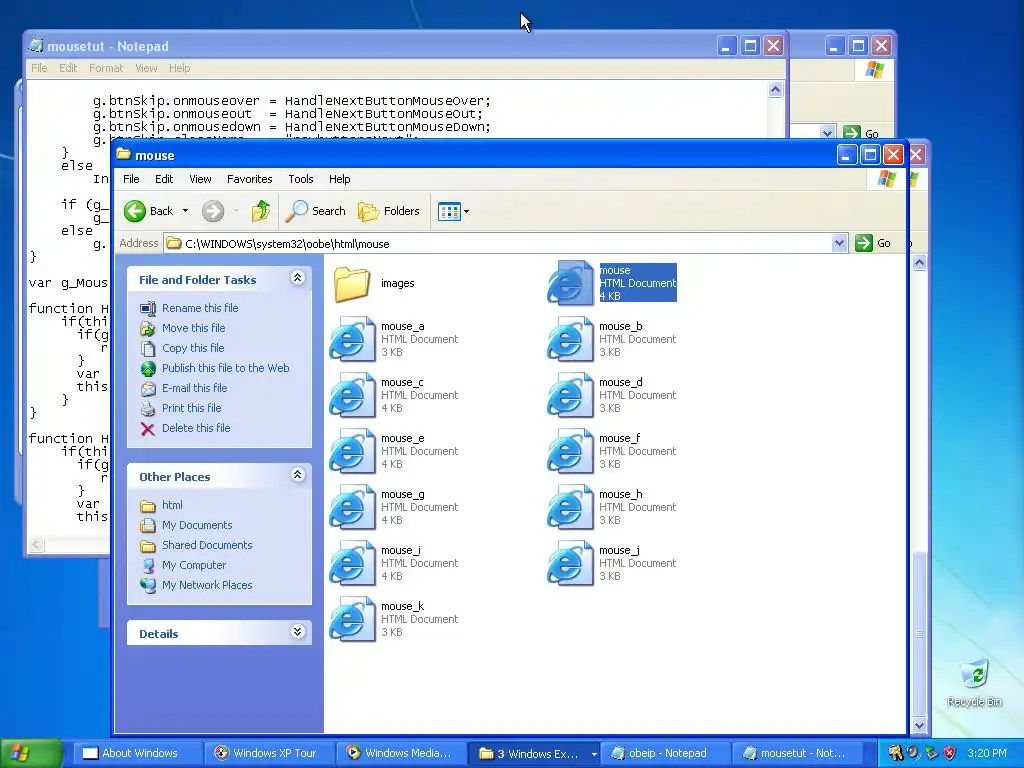Open the File menu in Explorer
The image size is (1024, 768).
(x=131, y=179)
